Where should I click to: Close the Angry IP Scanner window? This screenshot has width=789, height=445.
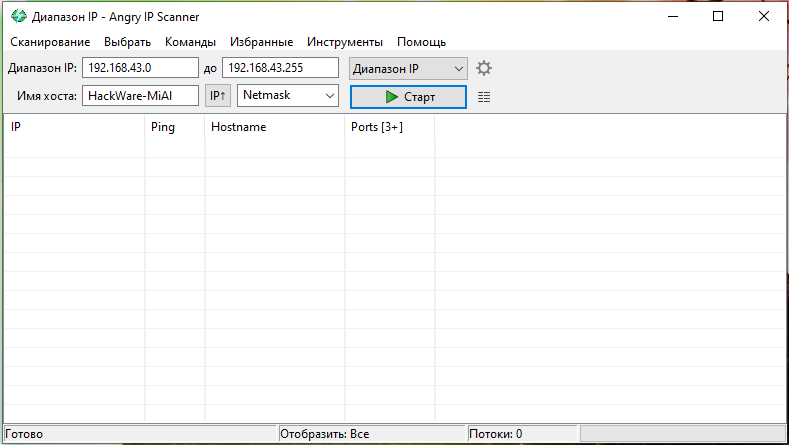click(763, 17)
